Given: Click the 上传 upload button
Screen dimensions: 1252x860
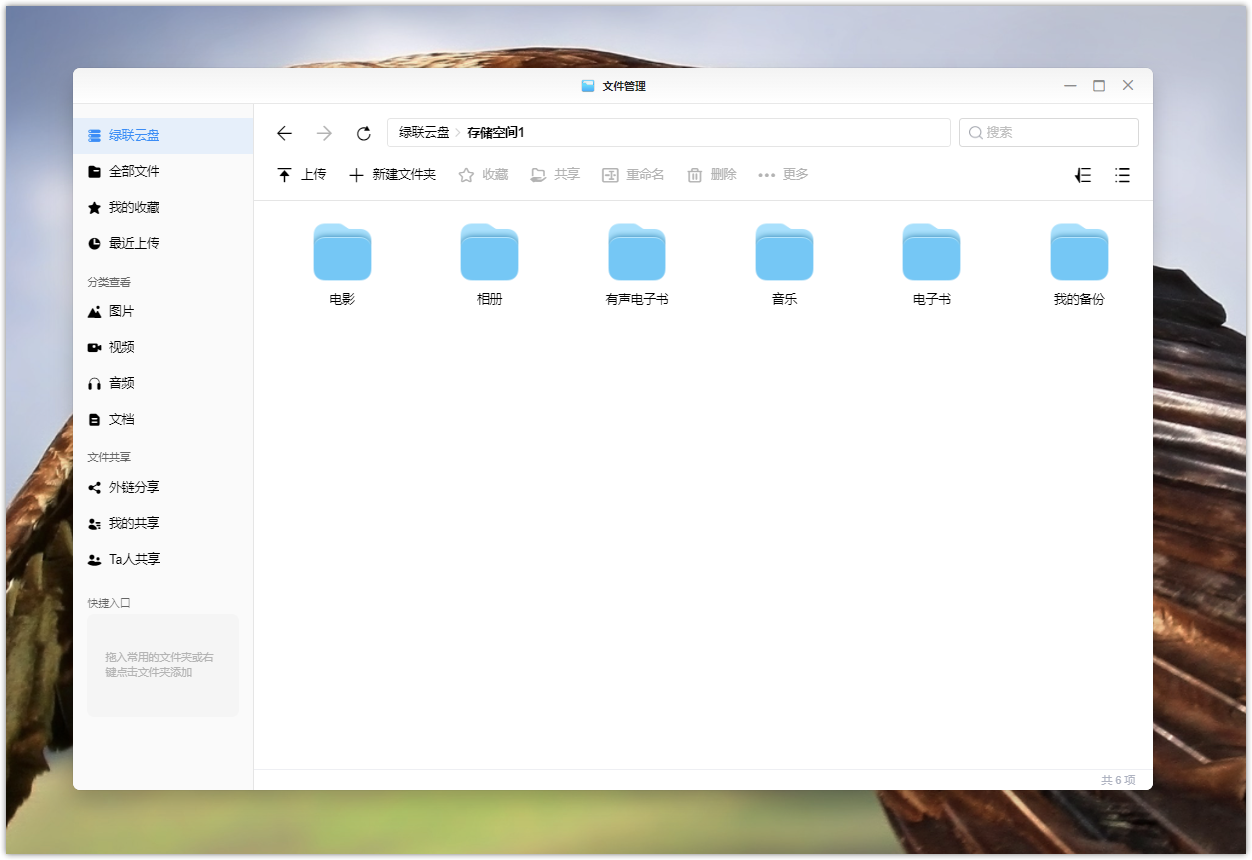Looking at the screenshot, I should coord(301,175).
